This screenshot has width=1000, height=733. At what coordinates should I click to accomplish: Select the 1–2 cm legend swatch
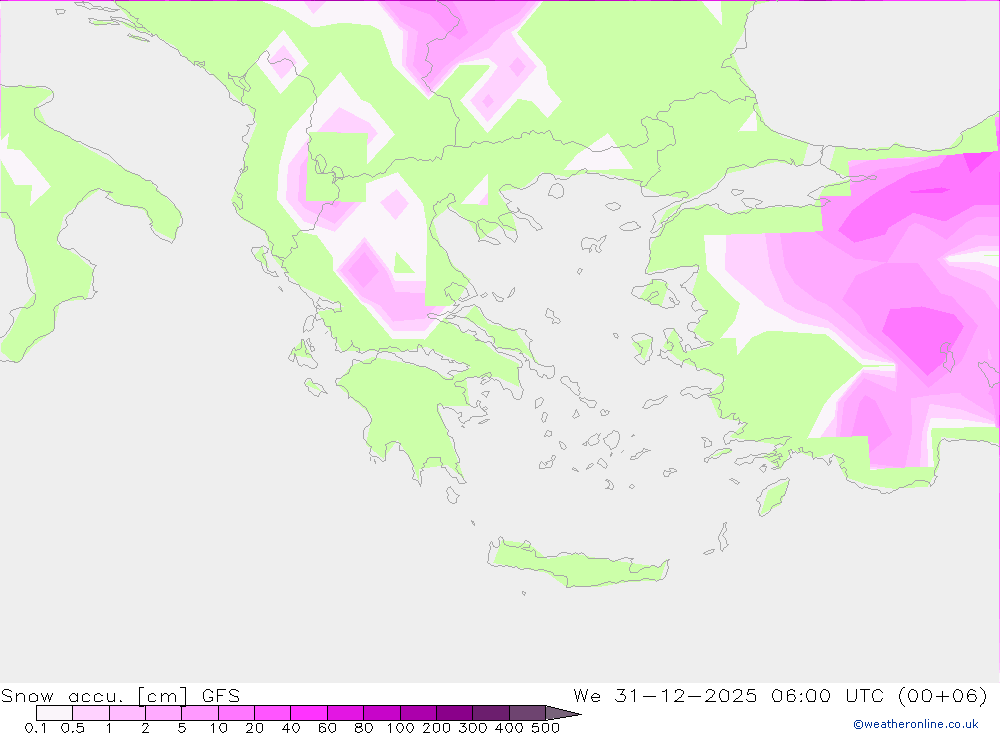point(128,713)
